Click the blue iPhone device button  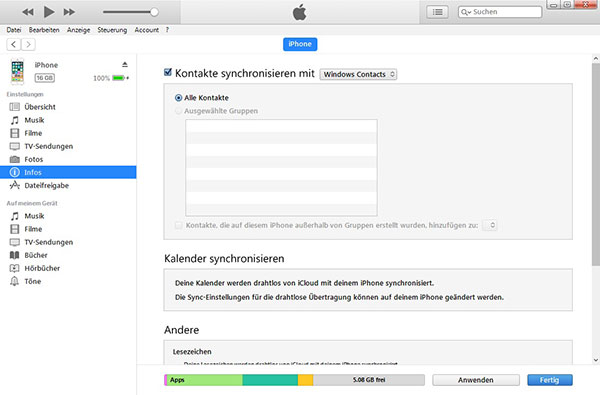click(x=300, y=44)
